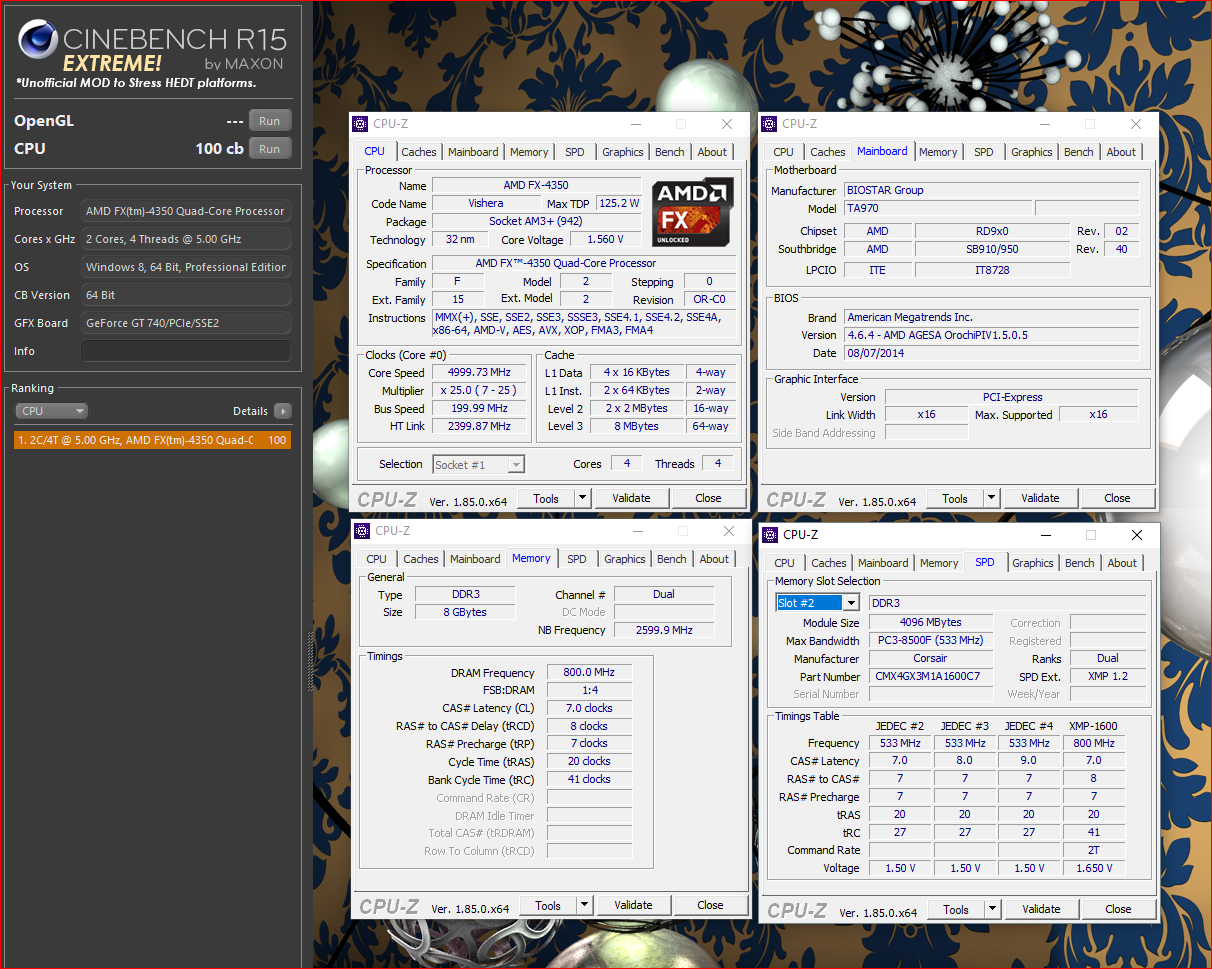This screenshot has width=1212, height=969.
Task: Click the chipset value 'RD9x0'
Action: [x=991, y=231]
